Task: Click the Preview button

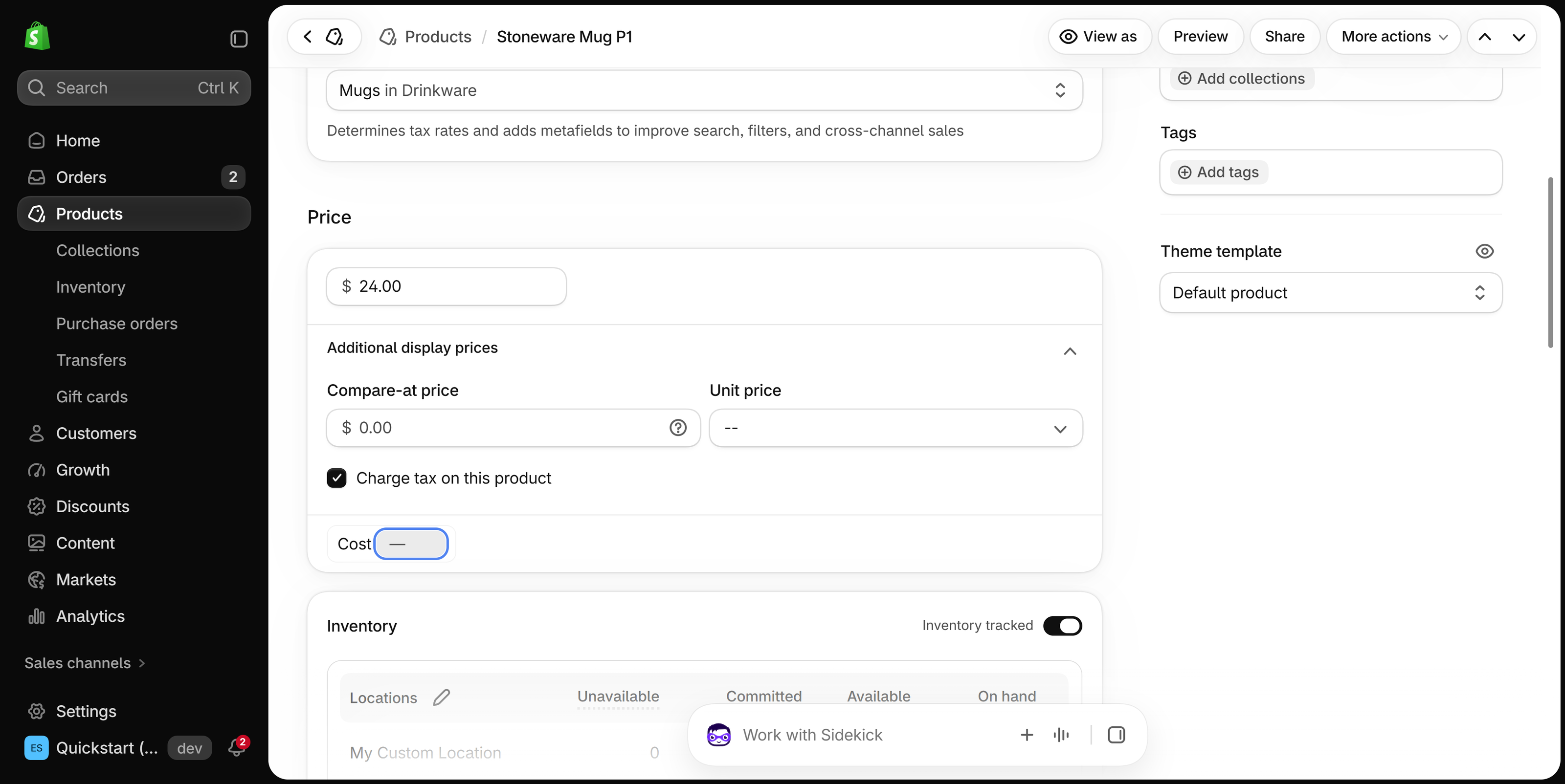Action: coord(1201,37)
